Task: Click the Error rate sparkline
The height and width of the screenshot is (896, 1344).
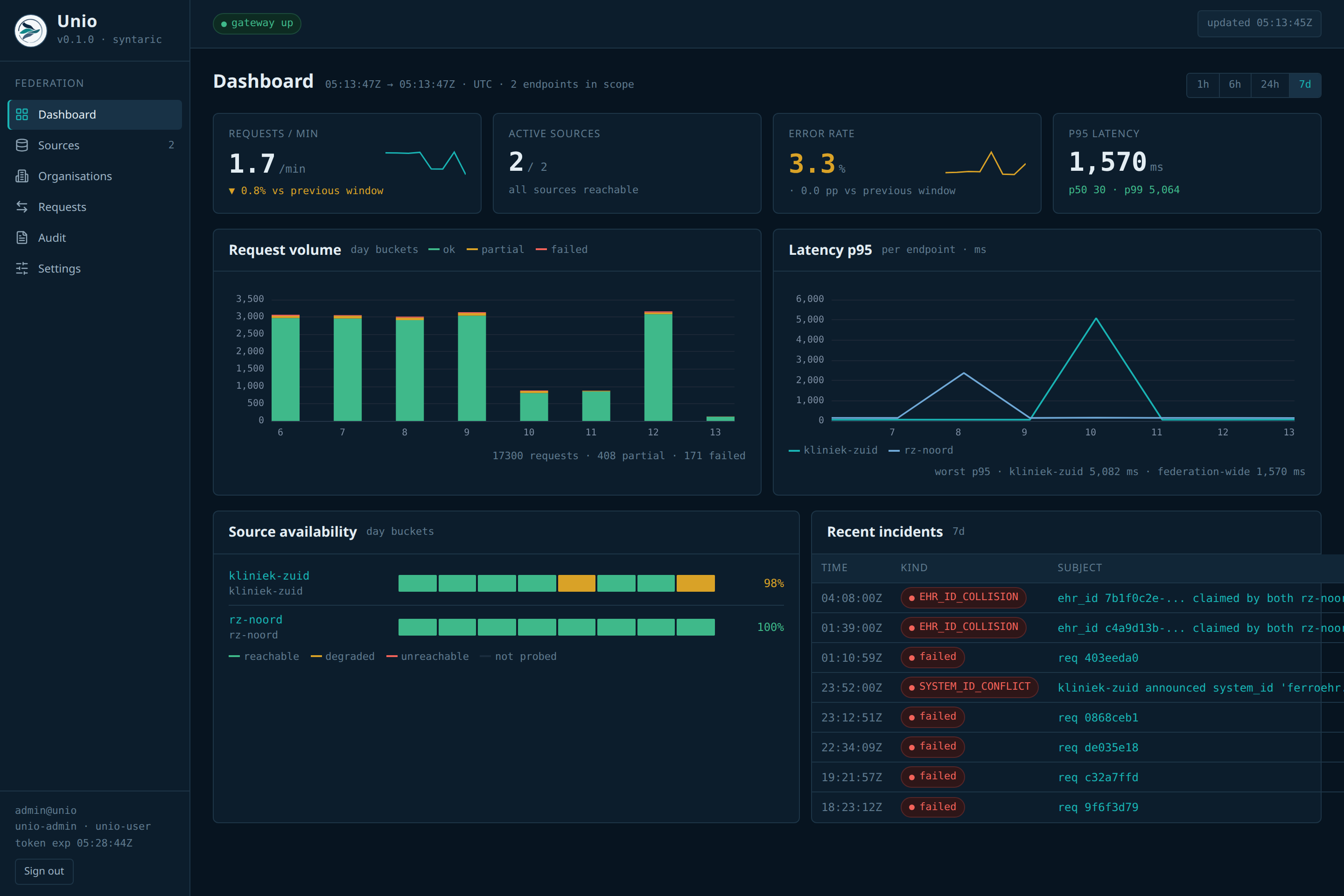Action: [986, 163]
